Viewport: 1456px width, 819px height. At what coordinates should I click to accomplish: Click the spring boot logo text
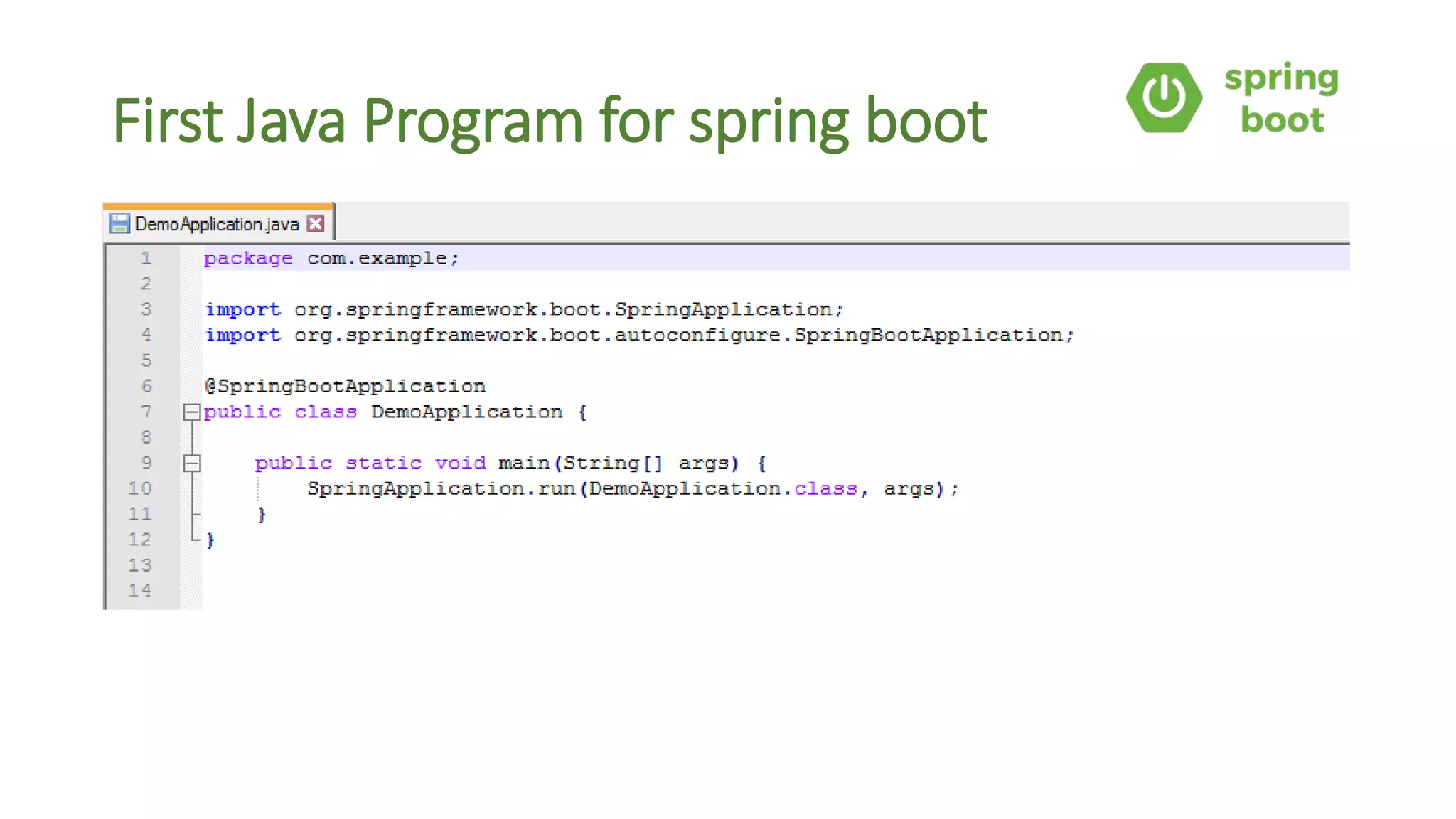coord(1281,98)
